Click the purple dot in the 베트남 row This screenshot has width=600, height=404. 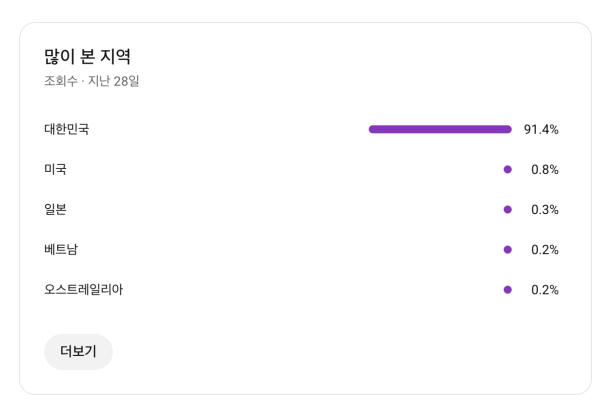click(508, 249)
